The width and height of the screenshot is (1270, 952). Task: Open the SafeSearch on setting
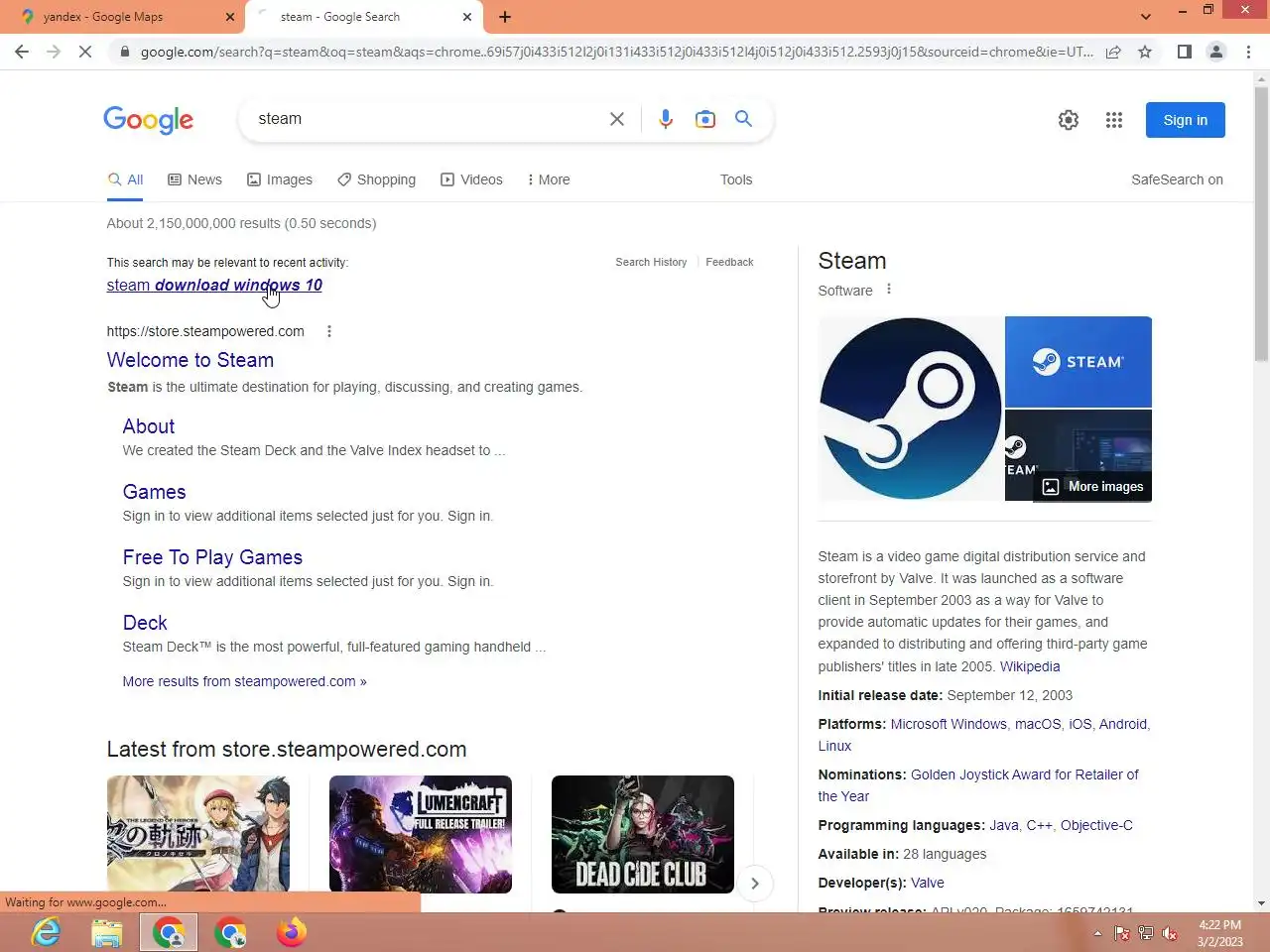coord(1177,179)
